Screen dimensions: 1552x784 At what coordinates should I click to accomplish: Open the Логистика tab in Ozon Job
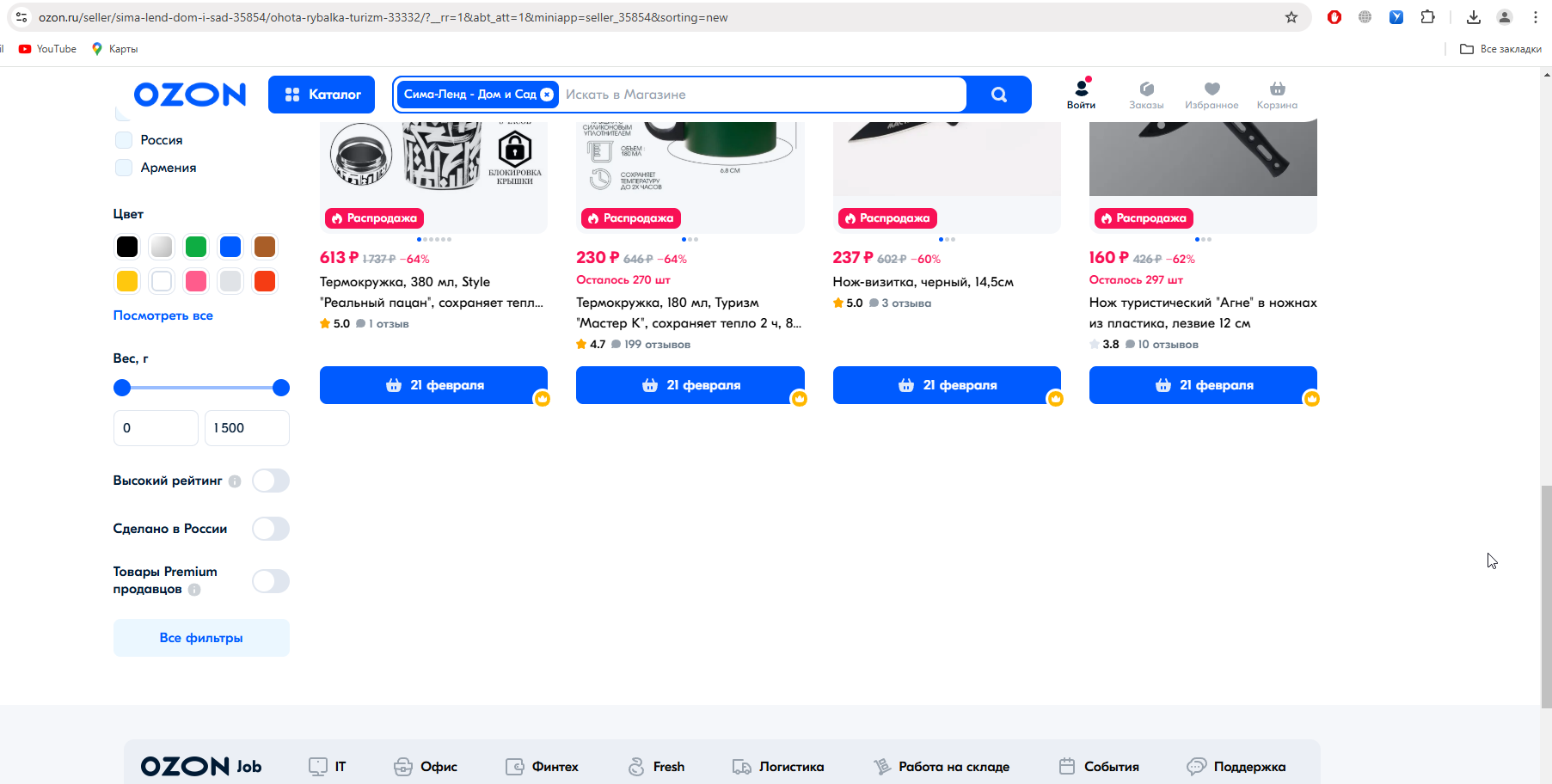(x=778, y=767)
